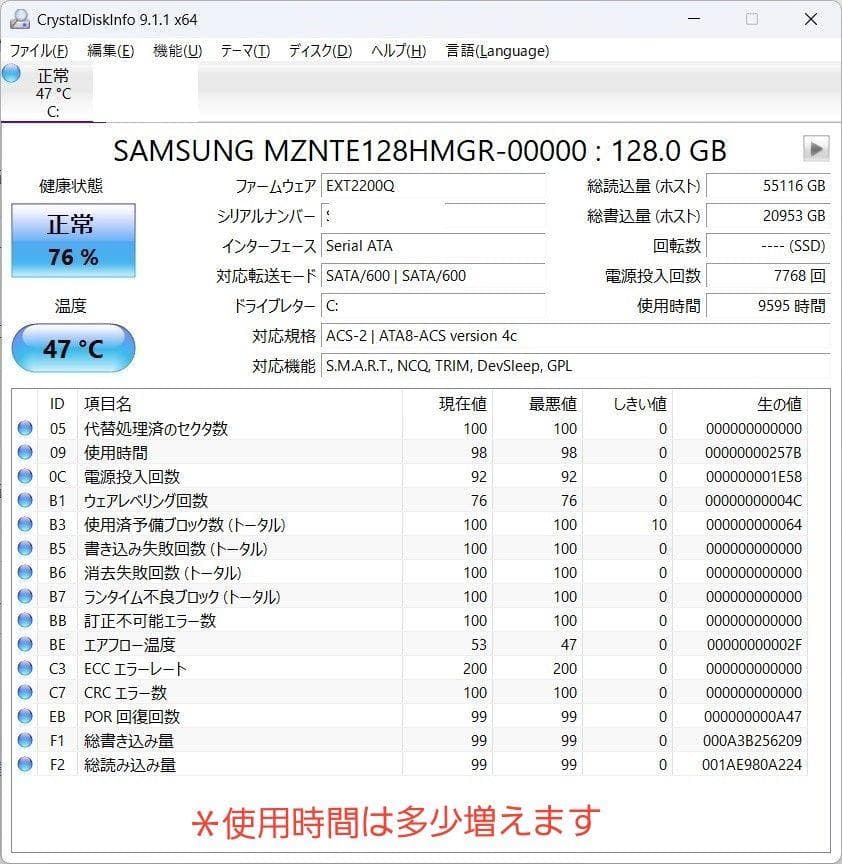
Task: Click the blue status icon next to 訂正不可能エラー数
Action: pyautogui.click(x=25, y=621)
